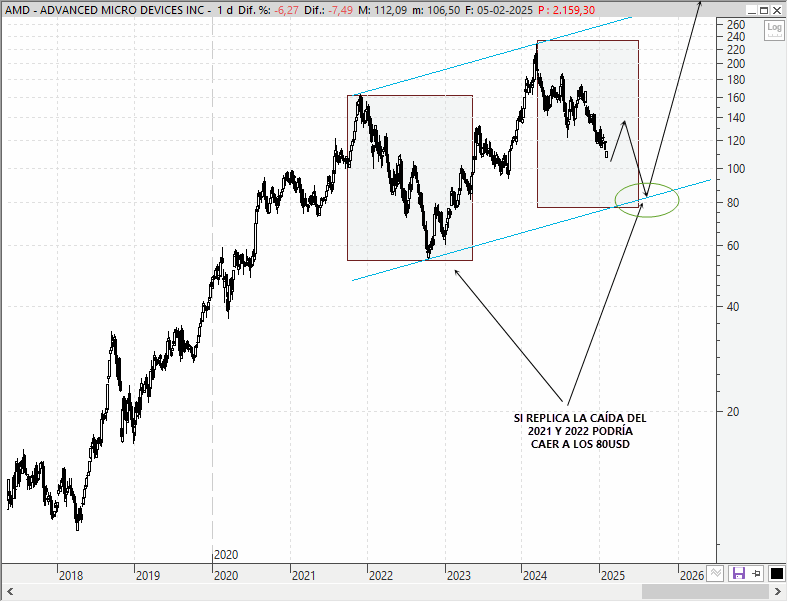Open the black color swatch
788x602 pixels.
click(x=776, y=573)
